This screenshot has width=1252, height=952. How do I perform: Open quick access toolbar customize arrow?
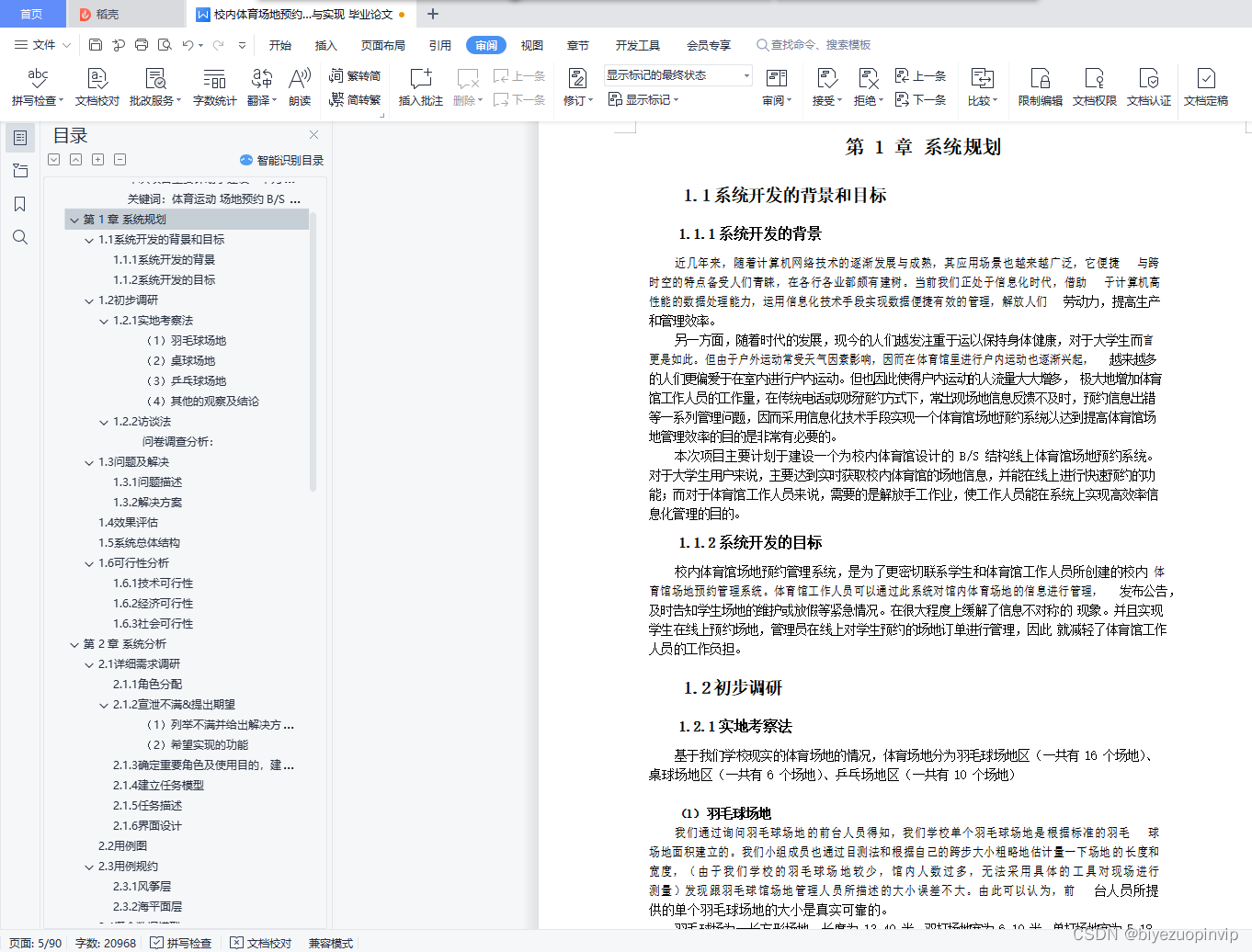242,44
